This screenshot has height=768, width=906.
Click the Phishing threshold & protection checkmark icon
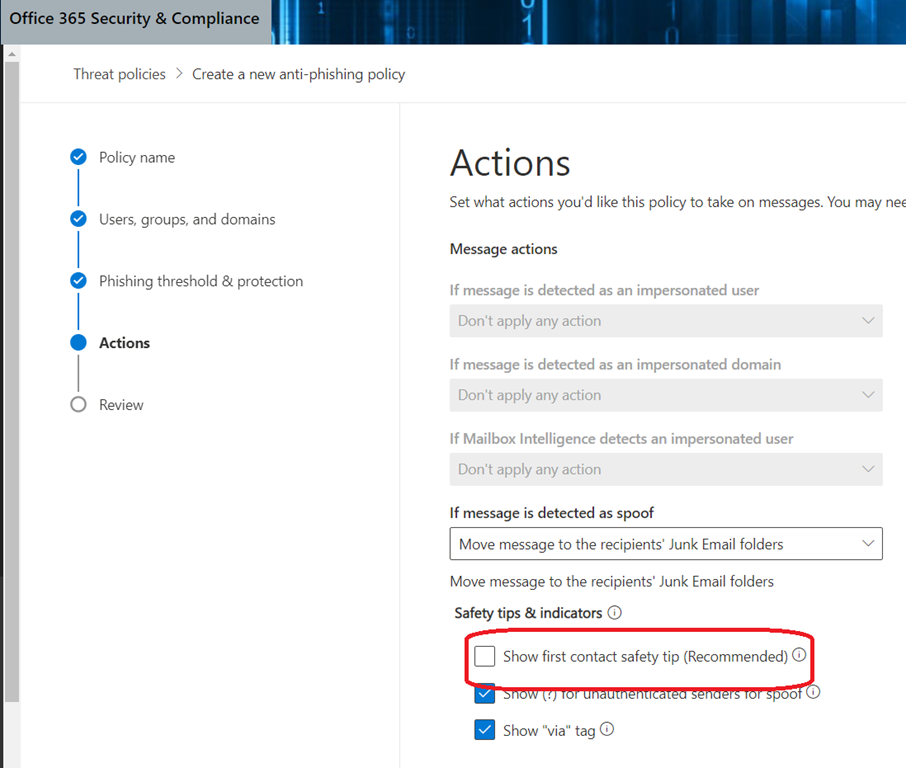click(x=79, y=281)
